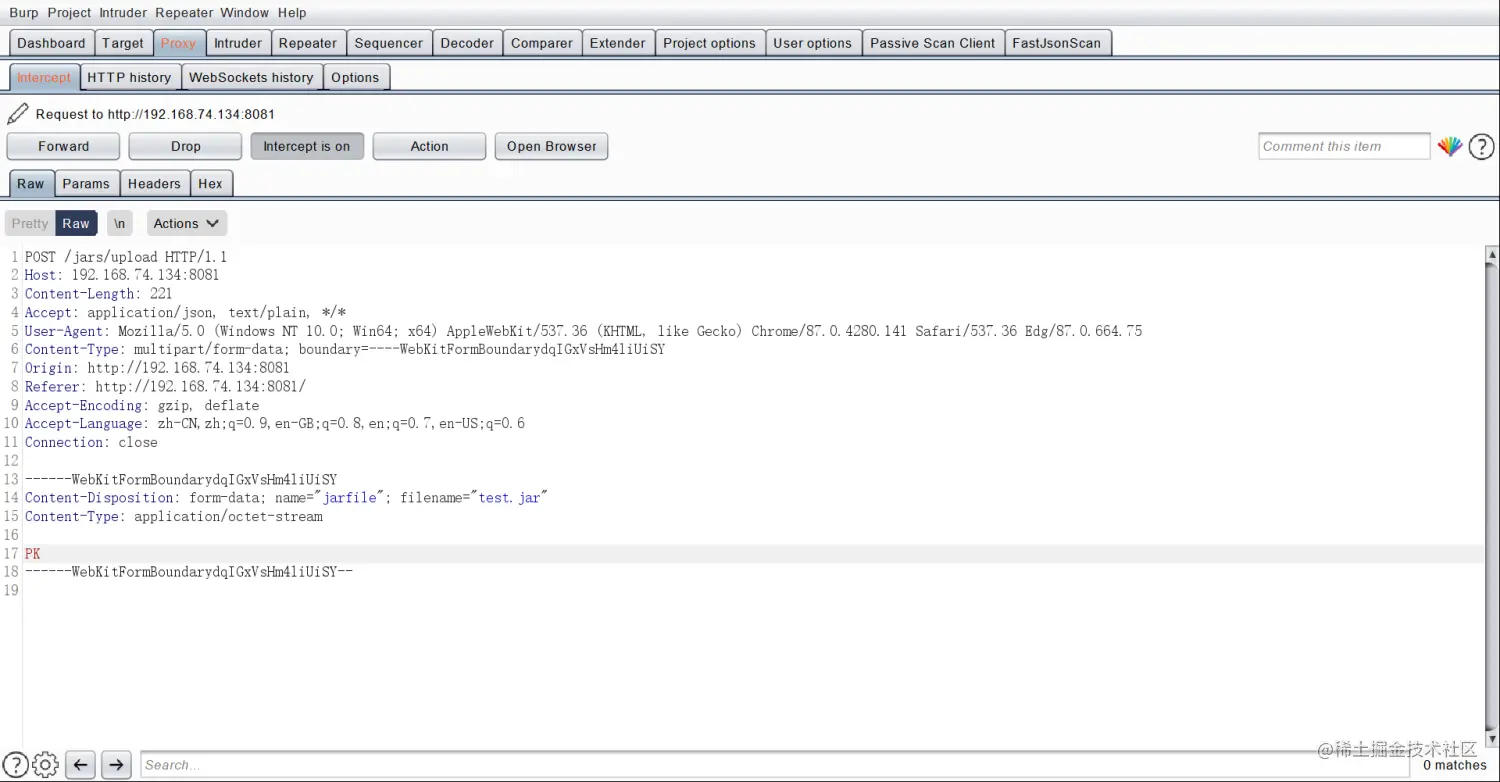Click the filename test.jar value
The image size is (1500, 782).
(510, 498)
